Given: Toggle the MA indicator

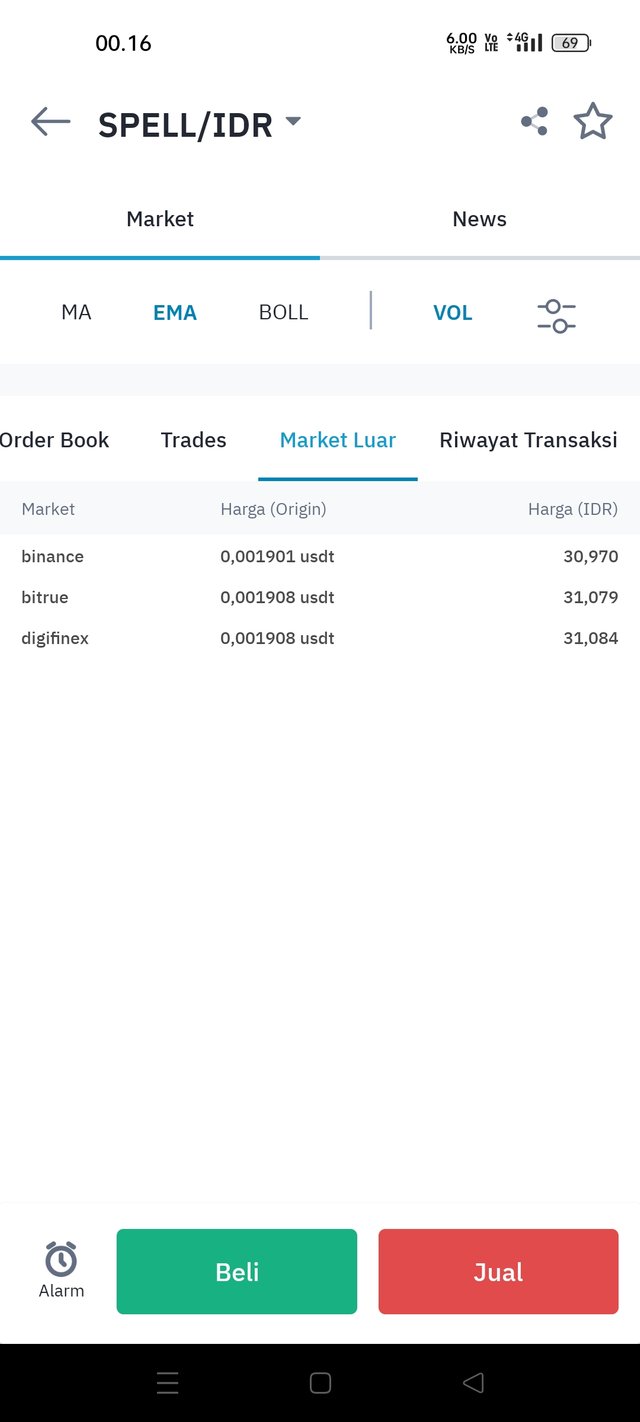Looking at the screenshot, I should 76,312.
